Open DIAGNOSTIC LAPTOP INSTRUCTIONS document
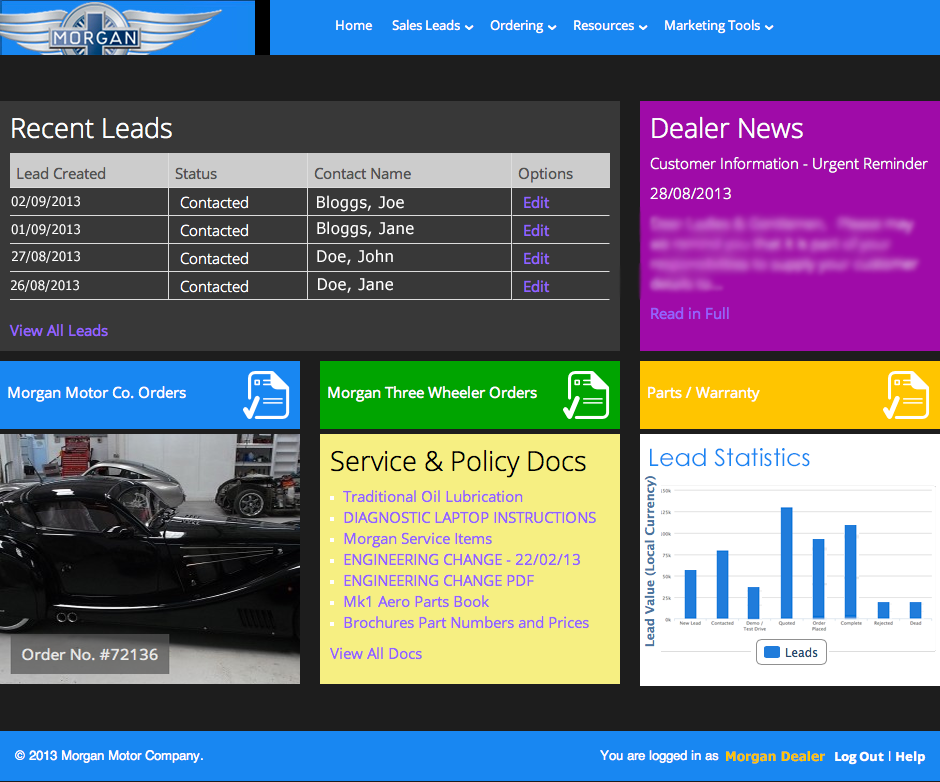 [x=469, y=518]
